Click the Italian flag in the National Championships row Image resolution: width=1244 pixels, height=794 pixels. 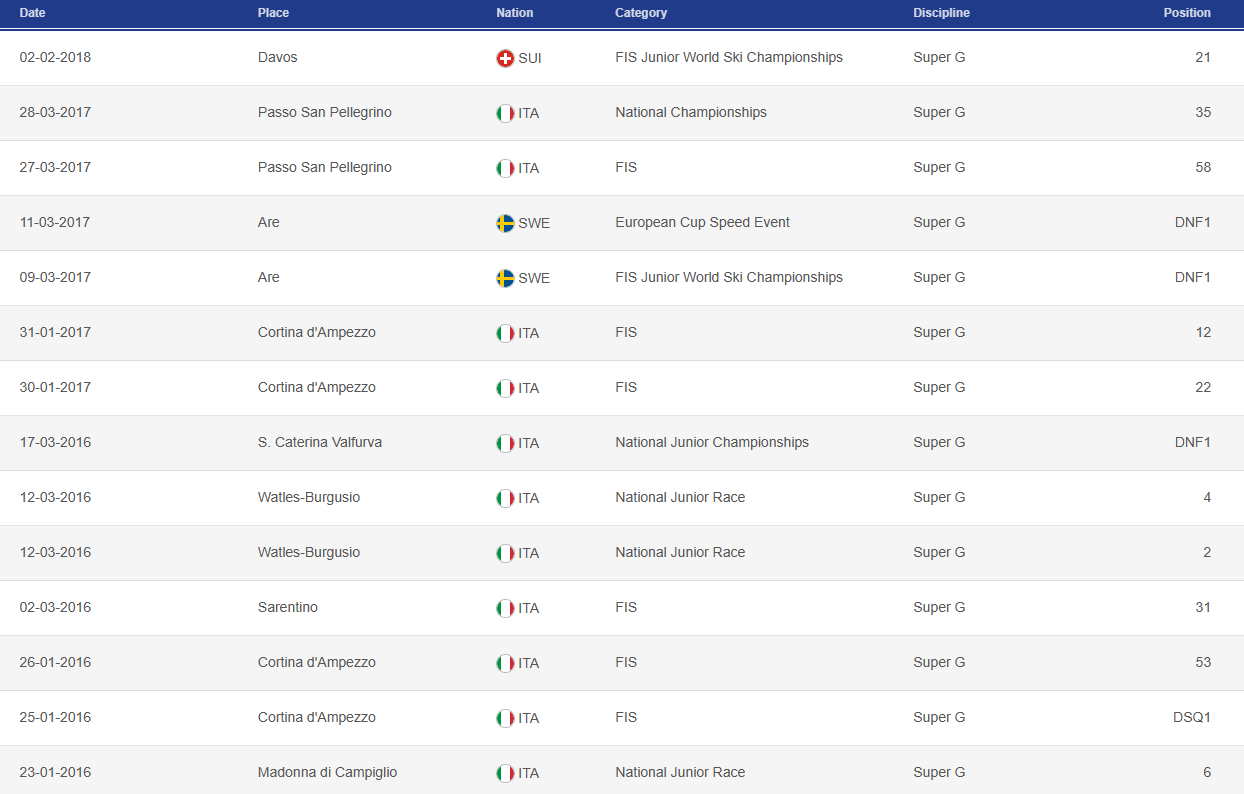click(505, 113)
